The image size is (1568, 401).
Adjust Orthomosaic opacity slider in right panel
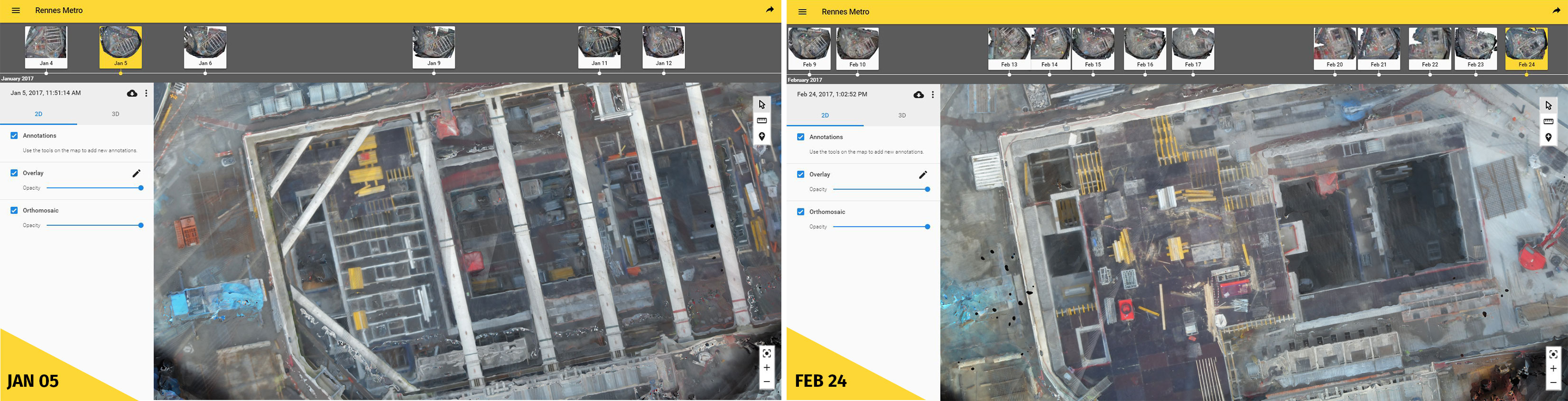[881, 226]
